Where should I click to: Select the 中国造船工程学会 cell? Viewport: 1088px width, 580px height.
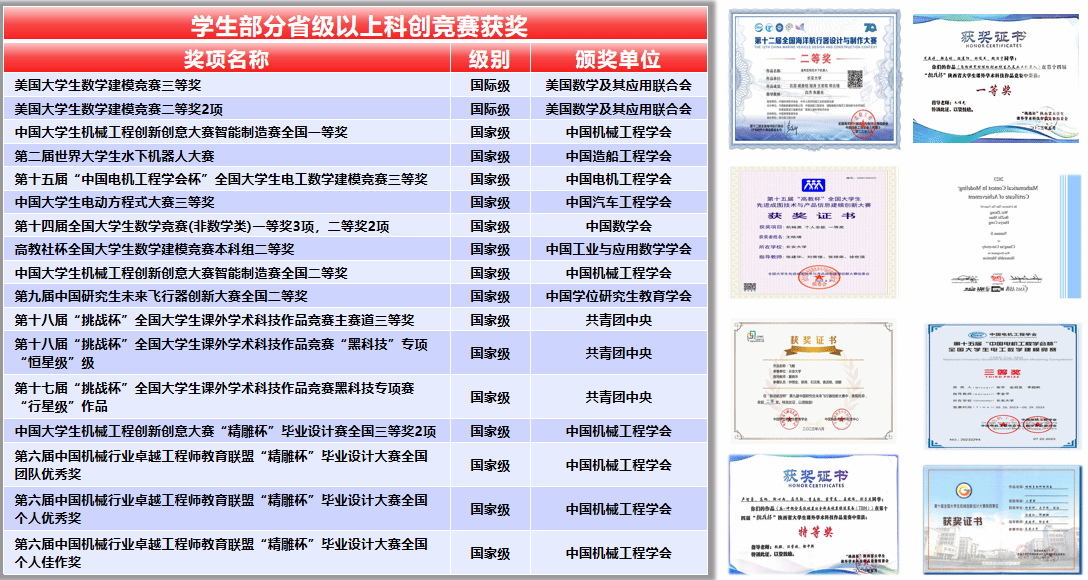[618, 156]
